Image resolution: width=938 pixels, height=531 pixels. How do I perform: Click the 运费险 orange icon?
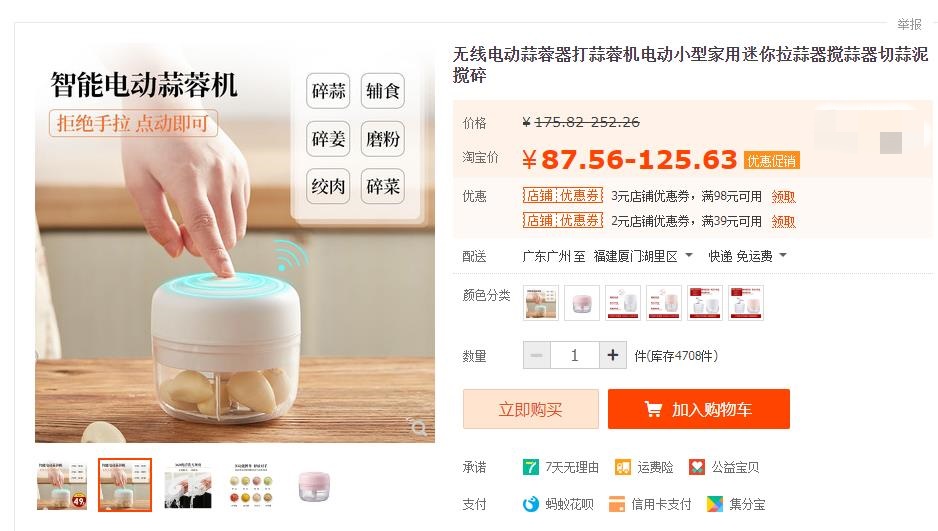[x=623, y=467]
